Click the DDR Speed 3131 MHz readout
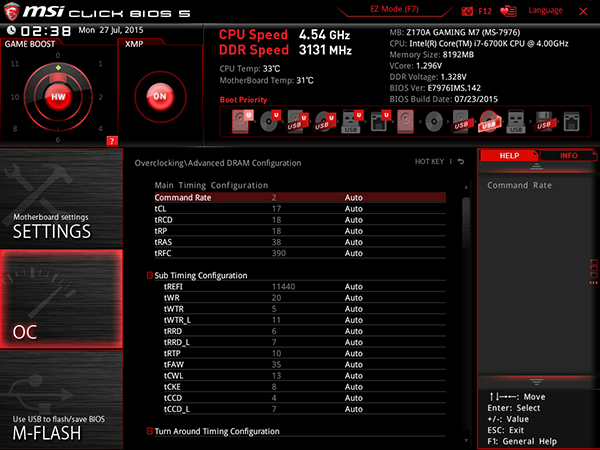The width and height of the screenshot is (600, 450). tap(285, 50)
